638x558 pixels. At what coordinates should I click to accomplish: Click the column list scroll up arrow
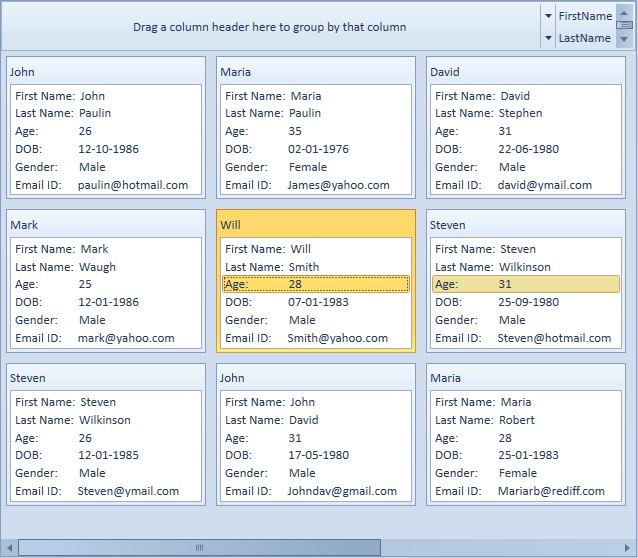coord(624,15)
